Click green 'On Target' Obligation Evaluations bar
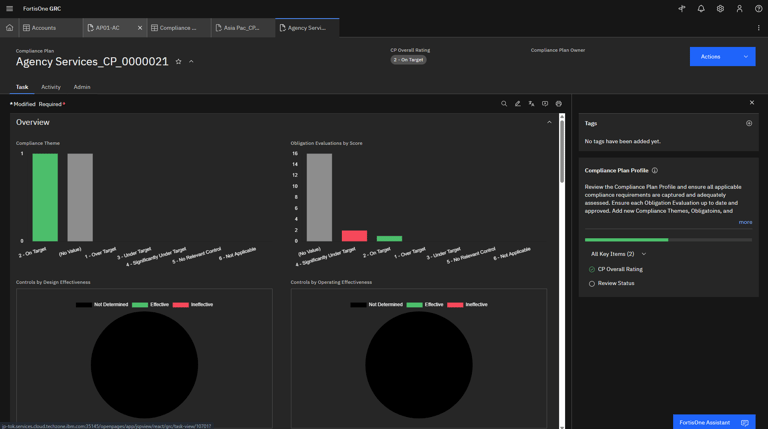The height and width of the screenshot is (429, 768). pyautogui.click(x=389, y=238)
